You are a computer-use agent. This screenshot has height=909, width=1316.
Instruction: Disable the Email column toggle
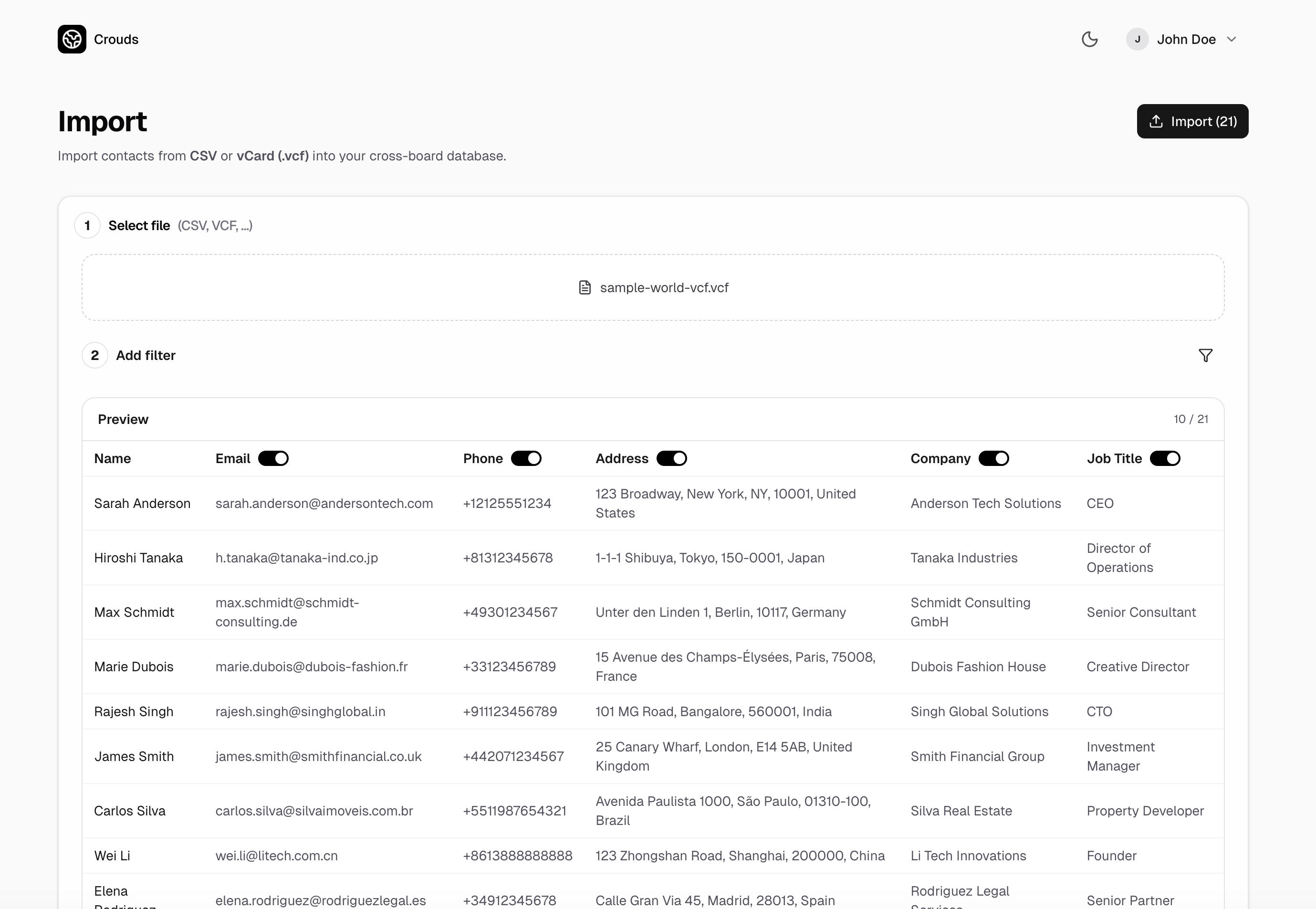273,458
